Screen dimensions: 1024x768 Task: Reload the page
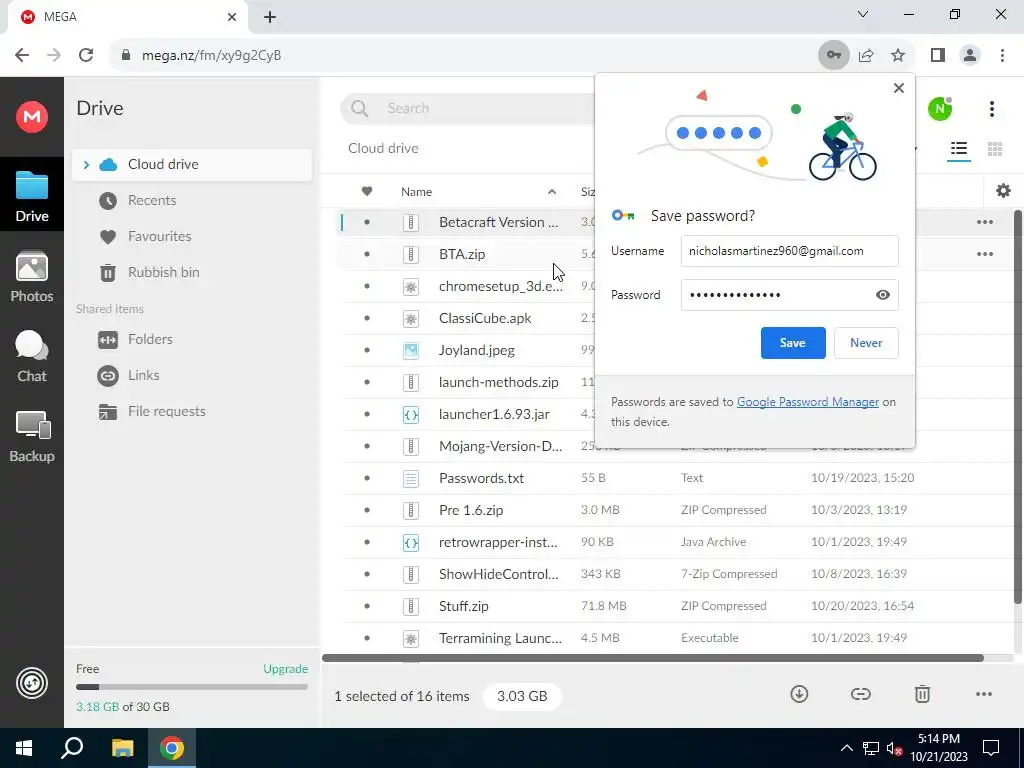(x=86, y=55)
